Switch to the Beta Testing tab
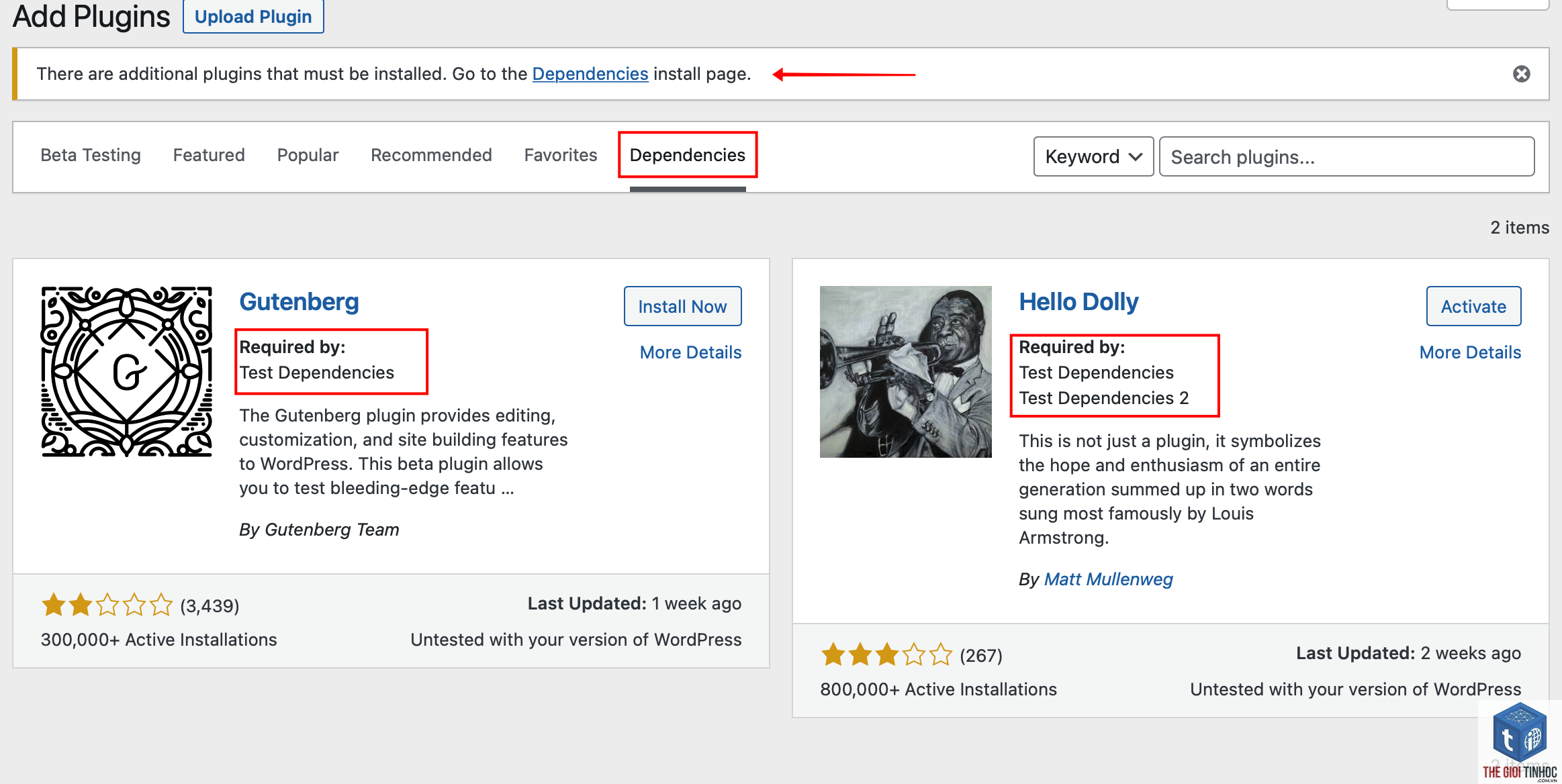This screenshot has width=1562, height=784. tap(91, 155)
